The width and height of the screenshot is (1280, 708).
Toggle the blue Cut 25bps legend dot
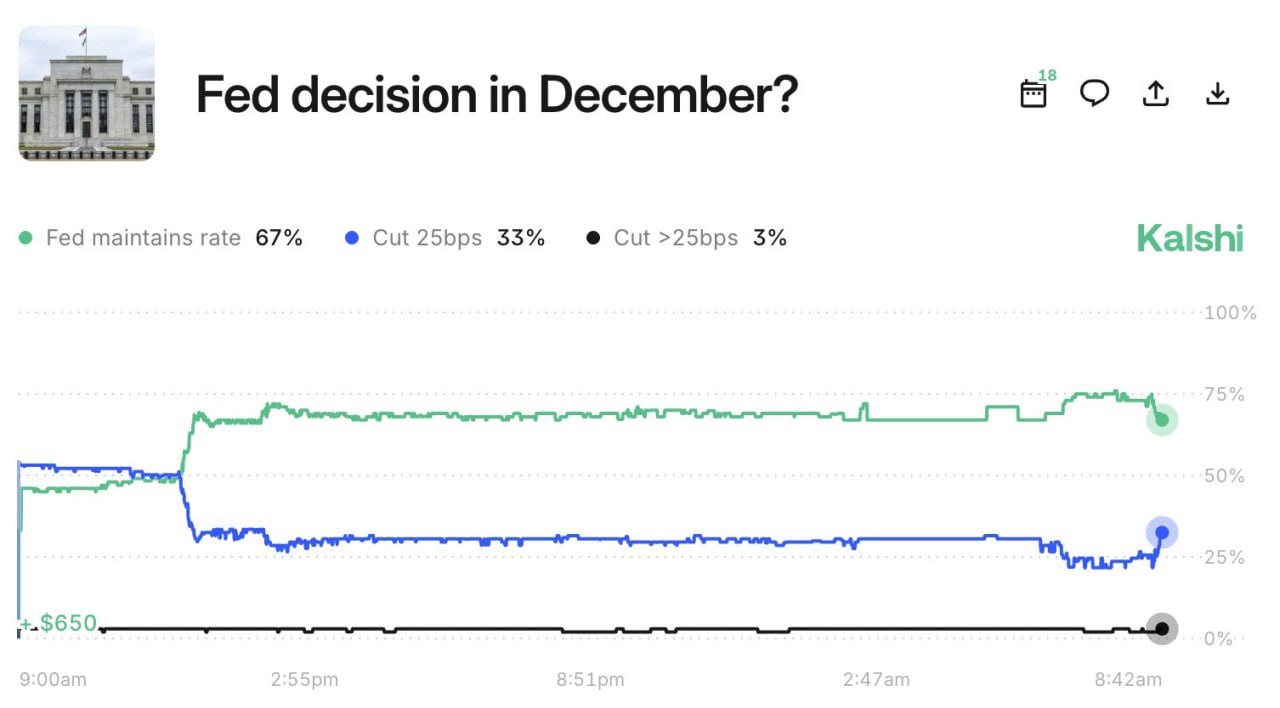coord(351,238)
